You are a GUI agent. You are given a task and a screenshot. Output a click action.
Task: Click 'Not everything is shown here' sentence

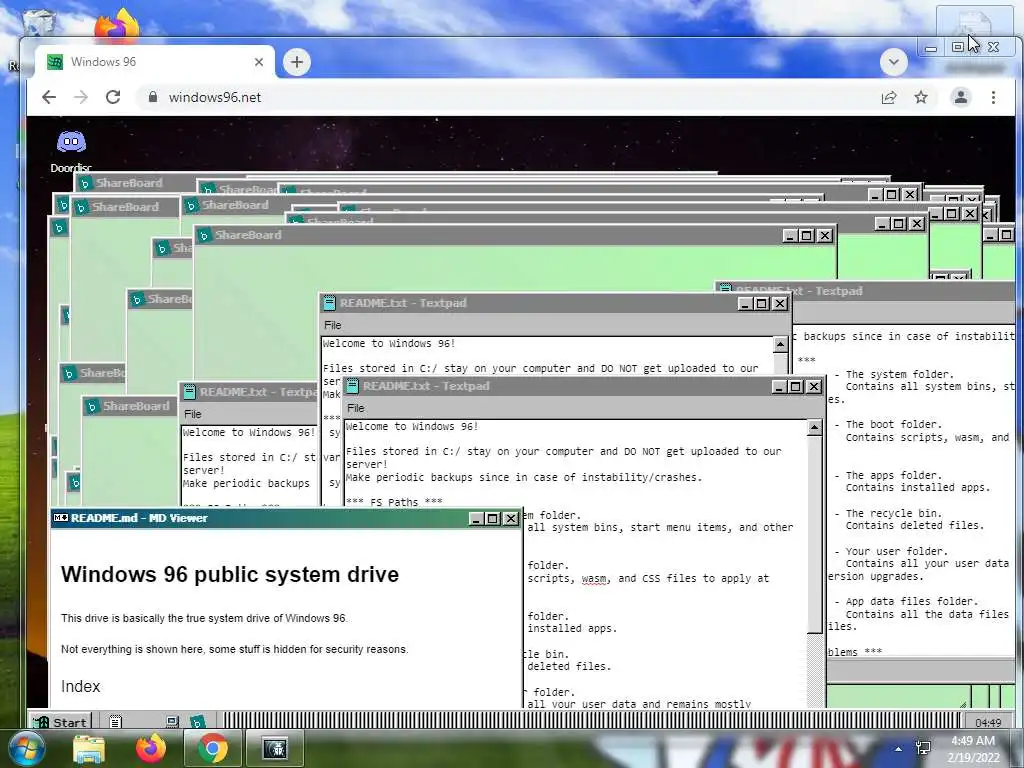coord(234,649)
